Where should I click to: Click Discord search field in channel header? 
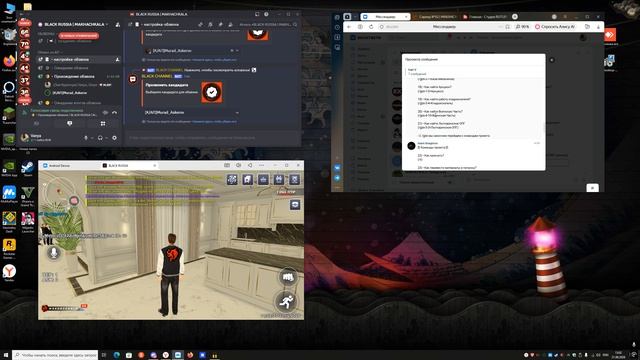[x=268, y=24]
